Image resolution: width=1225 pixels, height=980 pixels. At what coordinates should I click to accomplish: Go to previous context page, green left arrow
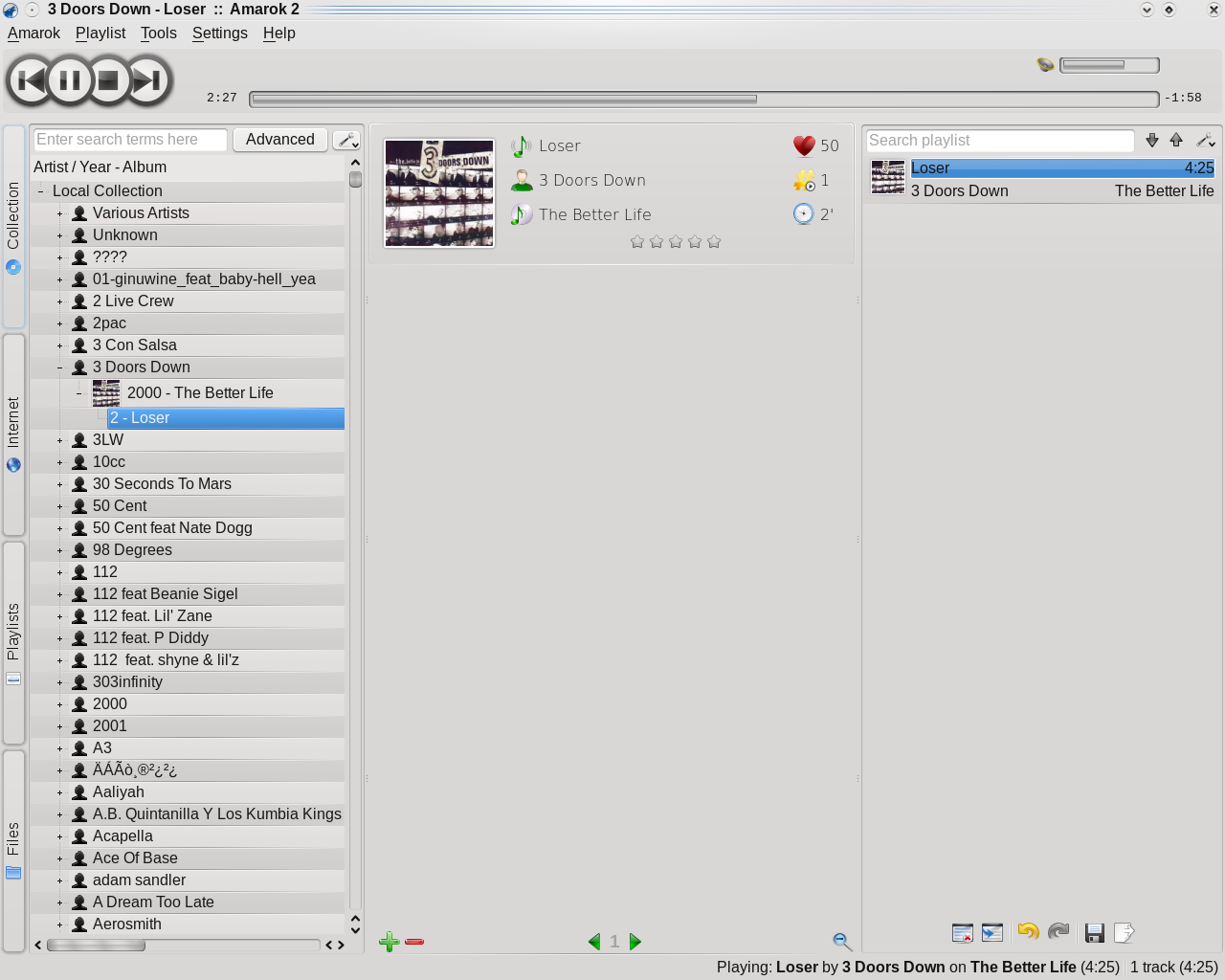[x=594, y=942]
